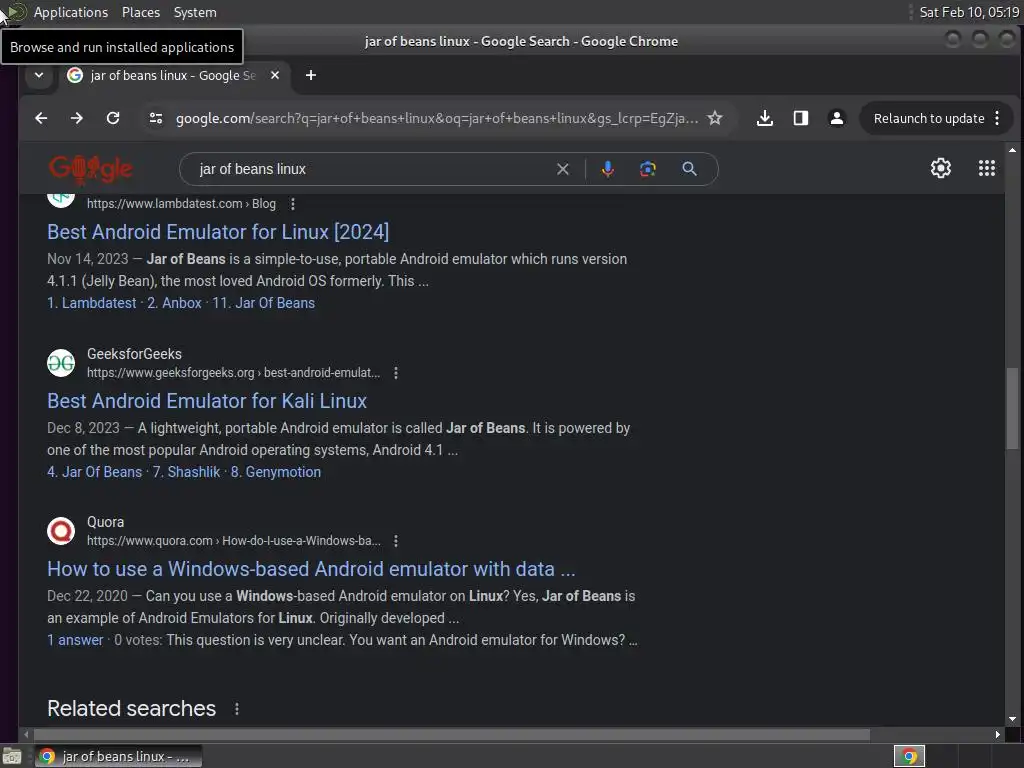Open Google quick settings gear
The width and height of the screenshot is (1024, 768).
point(940,168)
